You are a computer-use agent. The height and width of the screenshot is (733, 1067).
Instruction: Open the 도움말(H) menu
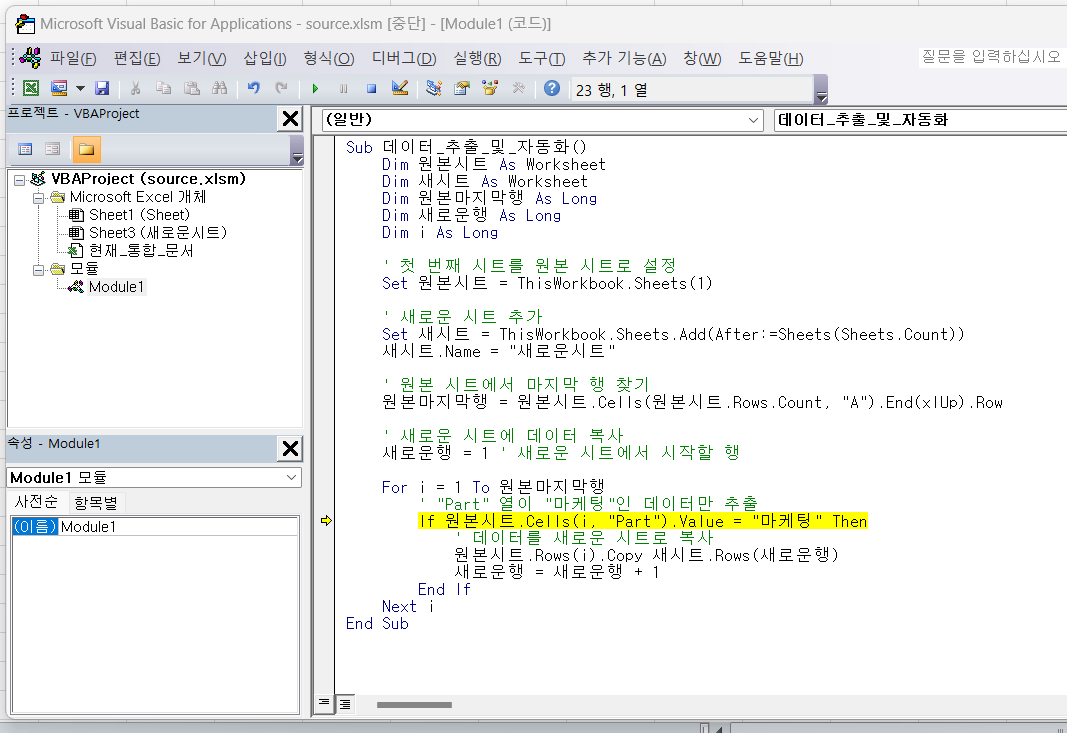[770, 59]
